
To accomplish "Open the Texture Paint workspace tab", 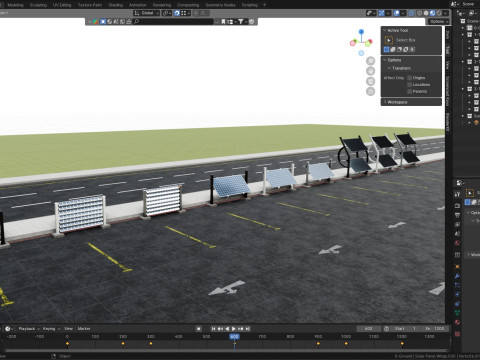I will coord(90,5).
